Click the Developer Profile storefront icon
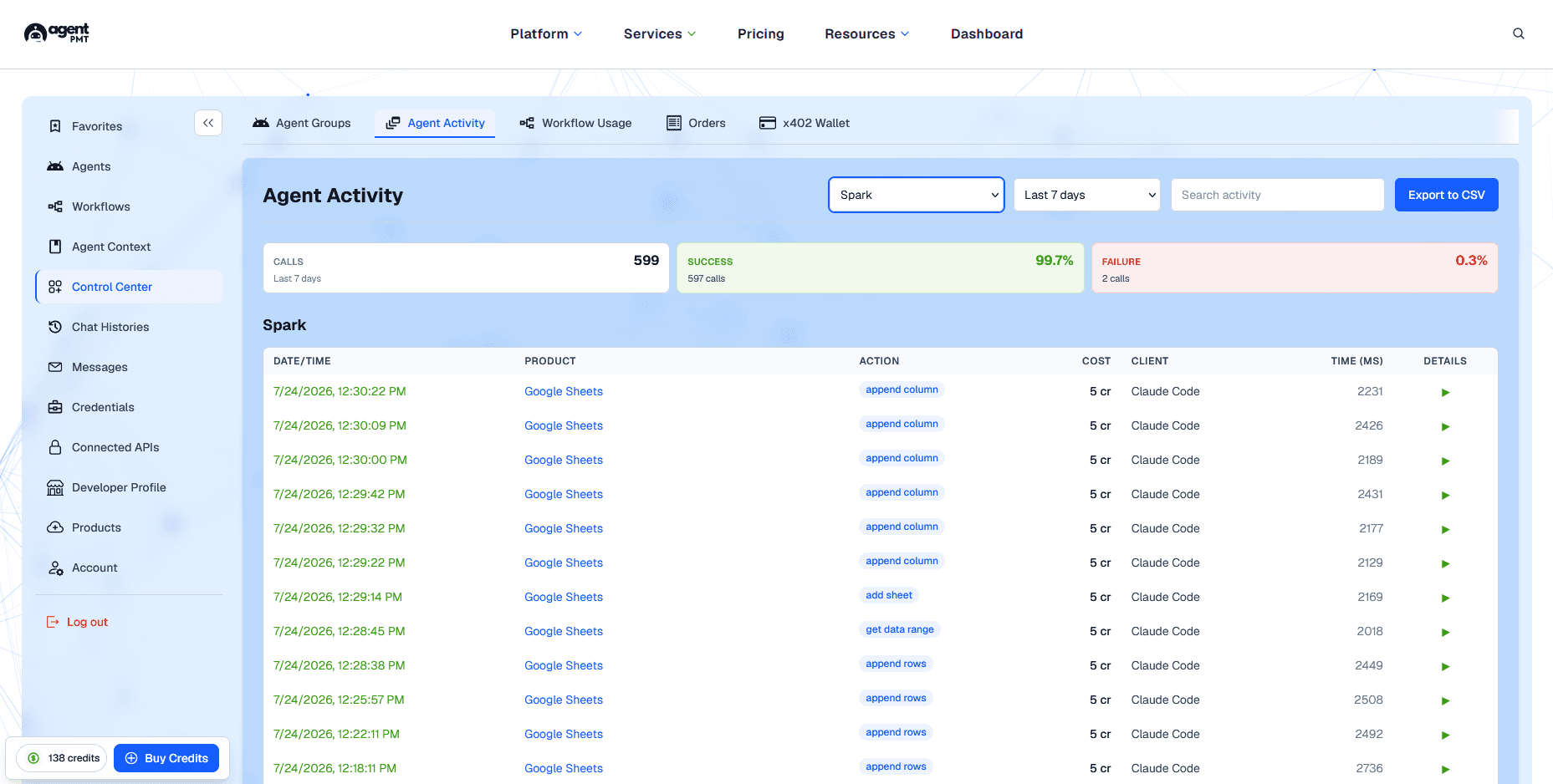Image resolution: width=1553 pixels, height=784 pixels. [55, 487]
